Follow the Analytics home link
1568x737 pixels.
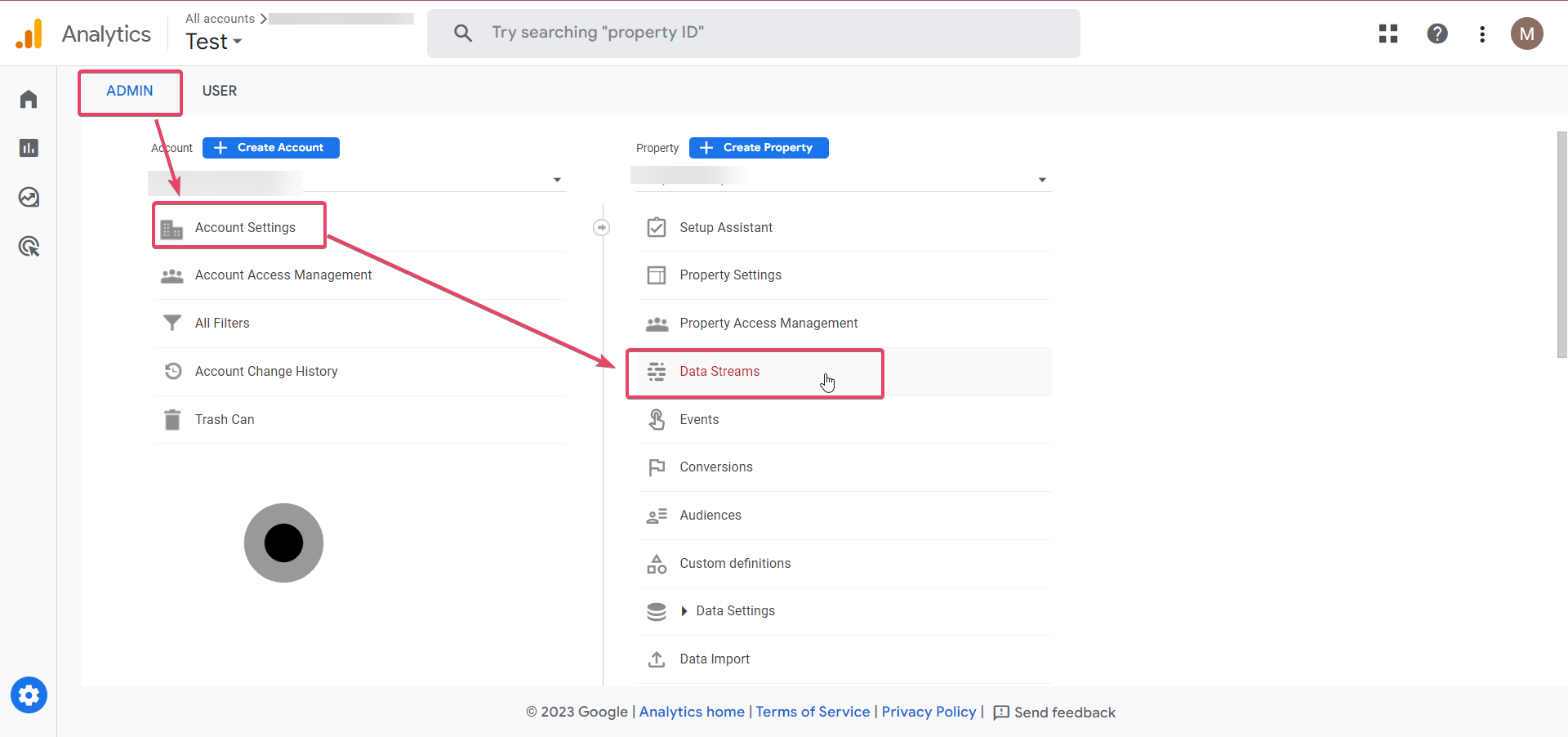(x=692, y=712)
